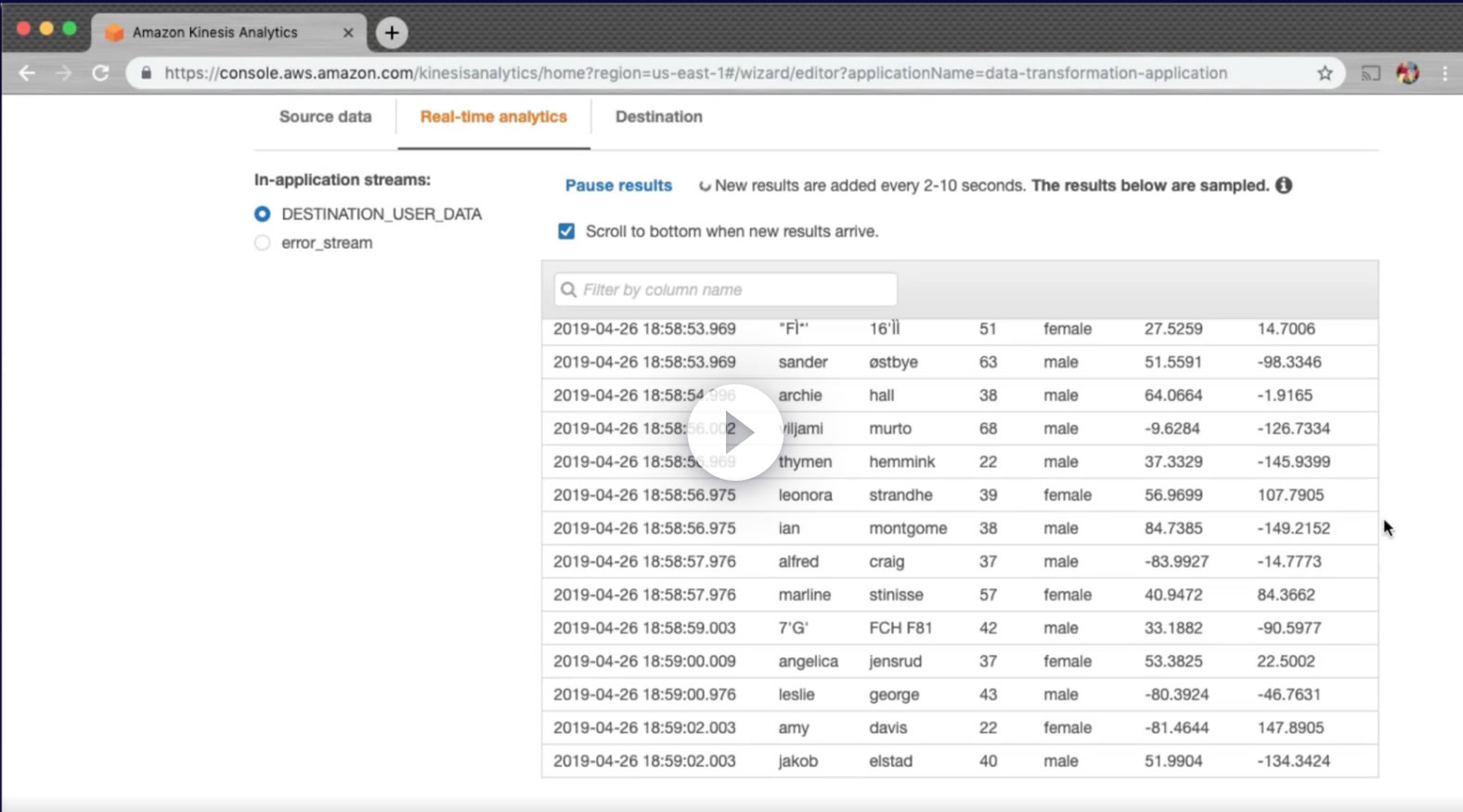Select the error_stream radio button
The height and width of the screenshot is (812, 1463).
click(263, 243)
